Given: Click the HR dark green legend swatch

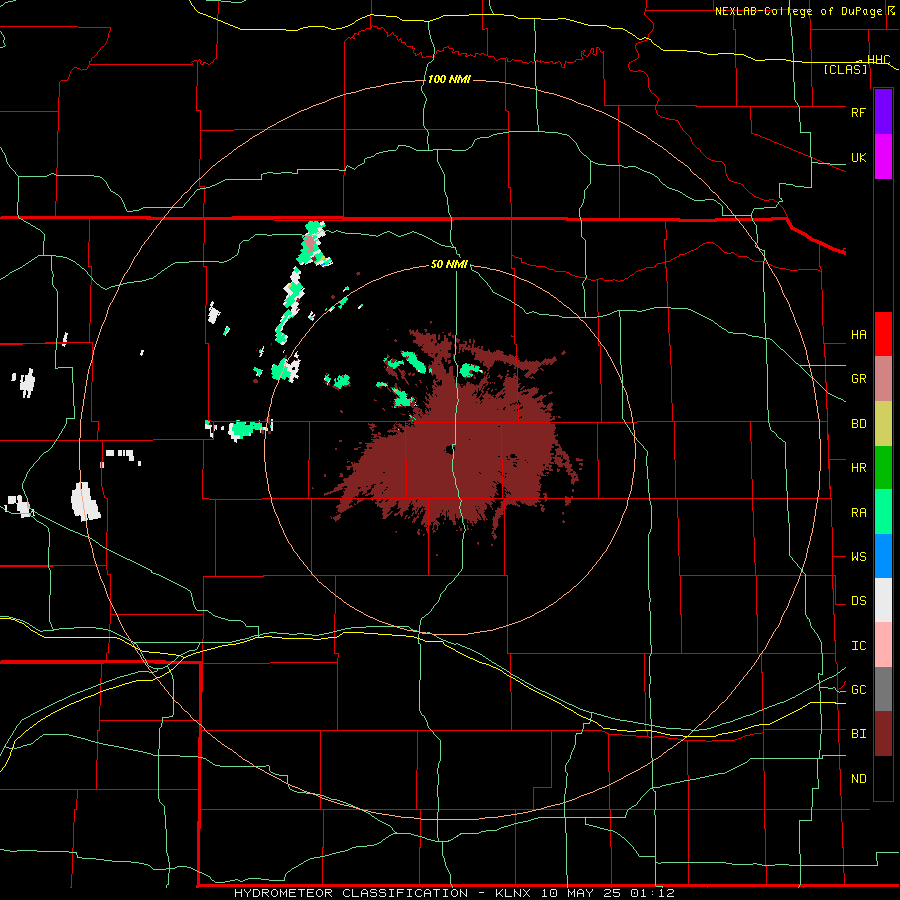Looking at the screenshot, I should click(883, 468).
